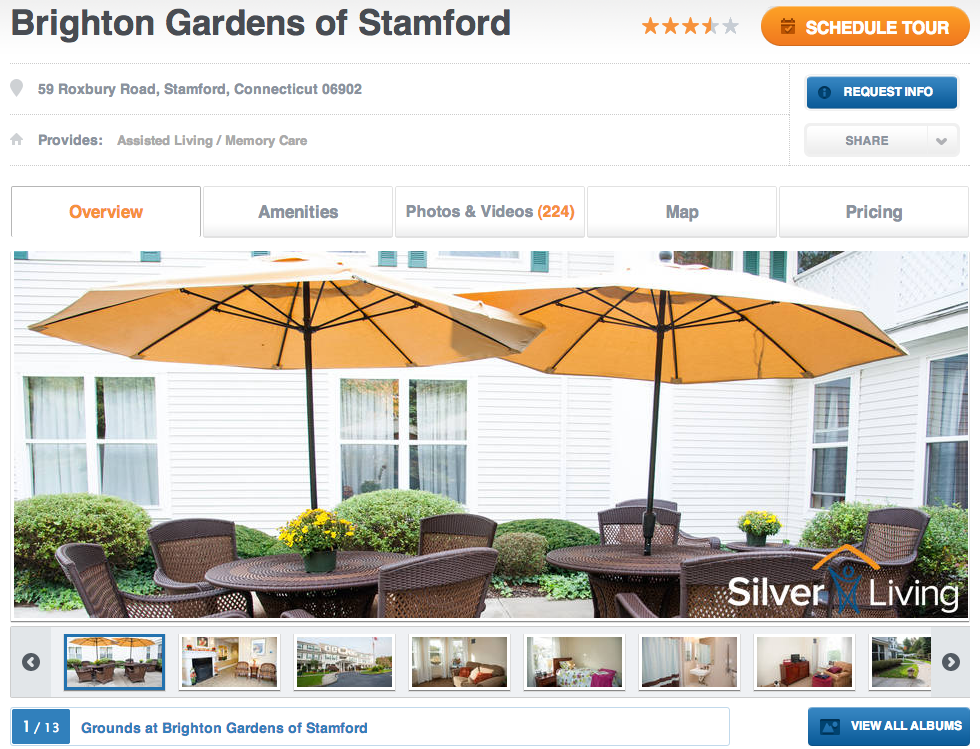The width and height of the screenshot is (980, 749).
Task: Advance thumbnails with right arrow
Action: (x=951, y=661)
